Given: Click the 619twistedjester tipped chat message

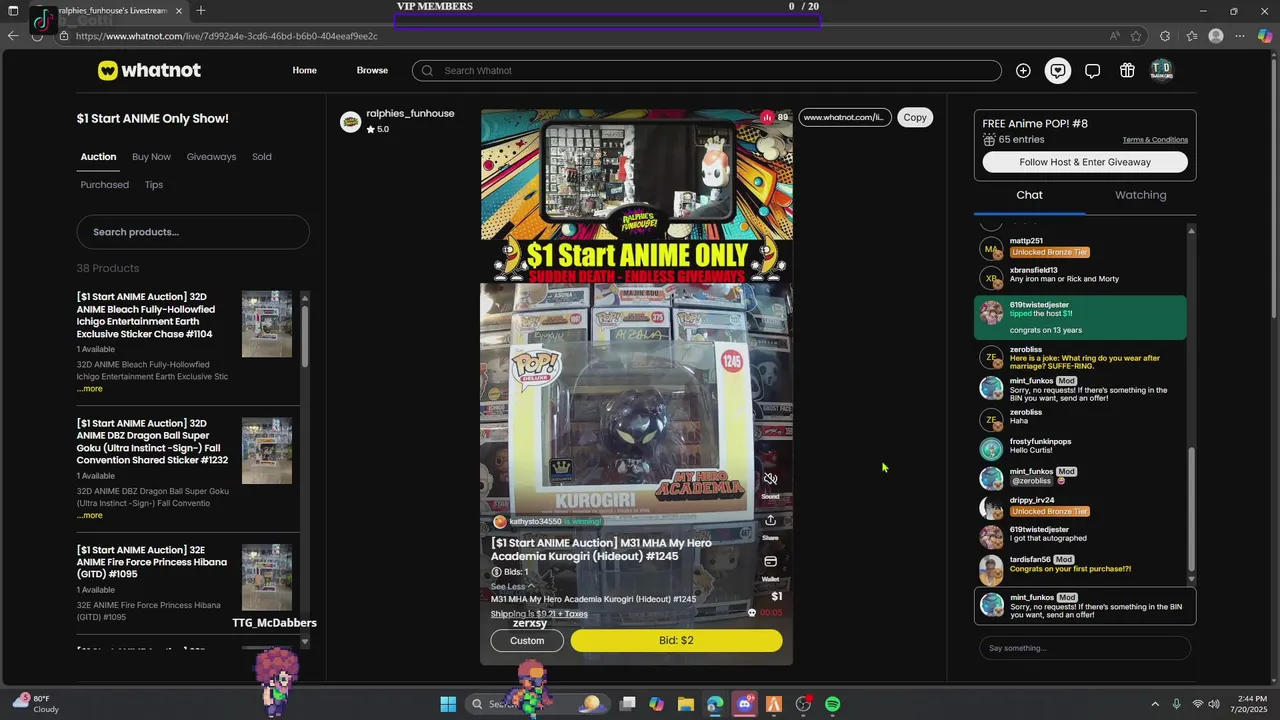Looking at the screenshot, I should 1080,318.
